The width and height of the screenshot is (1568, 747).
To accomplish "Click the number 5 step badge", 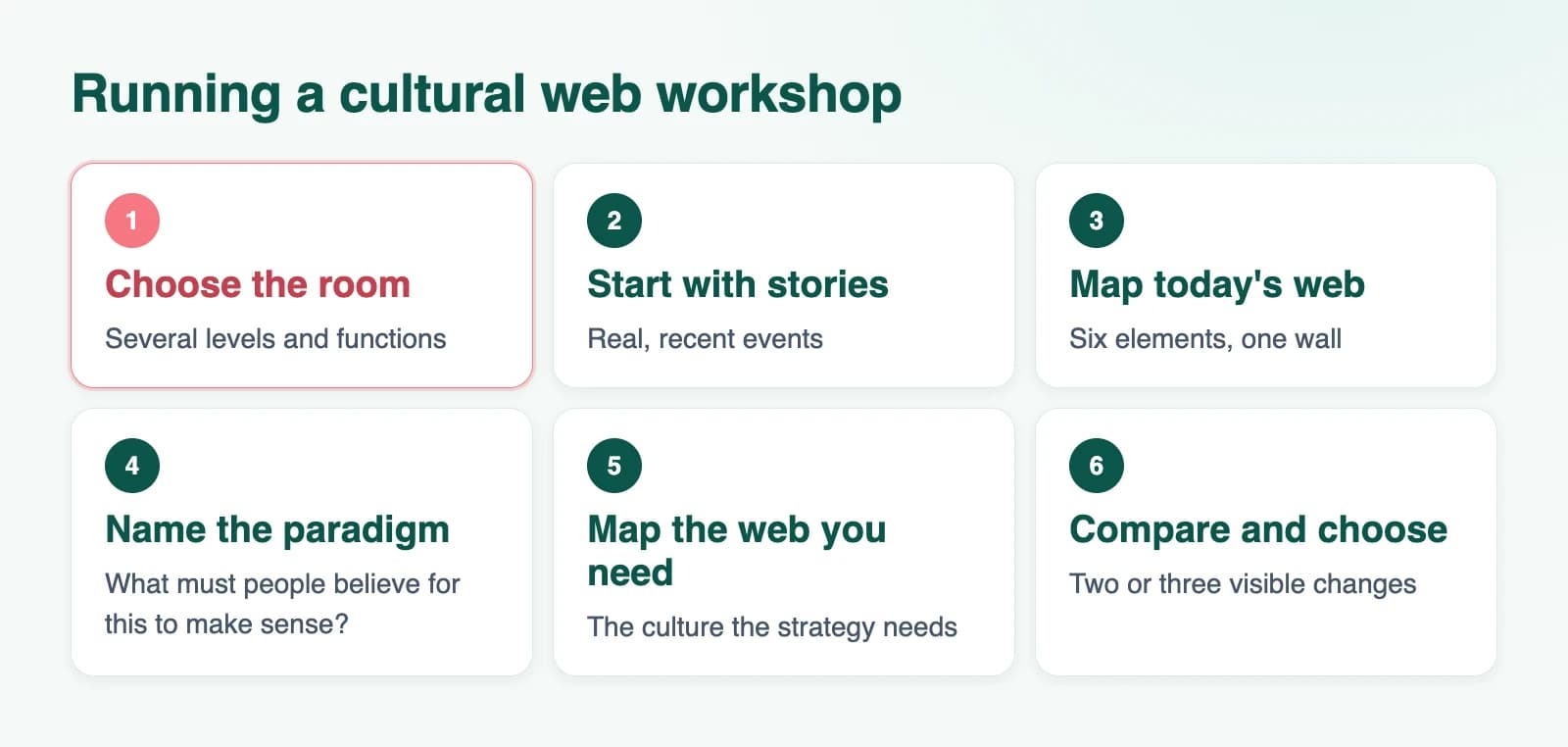I will [x=614, y=466].
